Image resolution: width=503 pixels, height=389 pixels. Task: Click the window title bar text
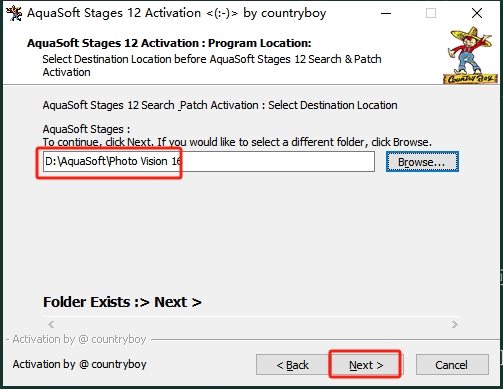[x=176, y=13]
